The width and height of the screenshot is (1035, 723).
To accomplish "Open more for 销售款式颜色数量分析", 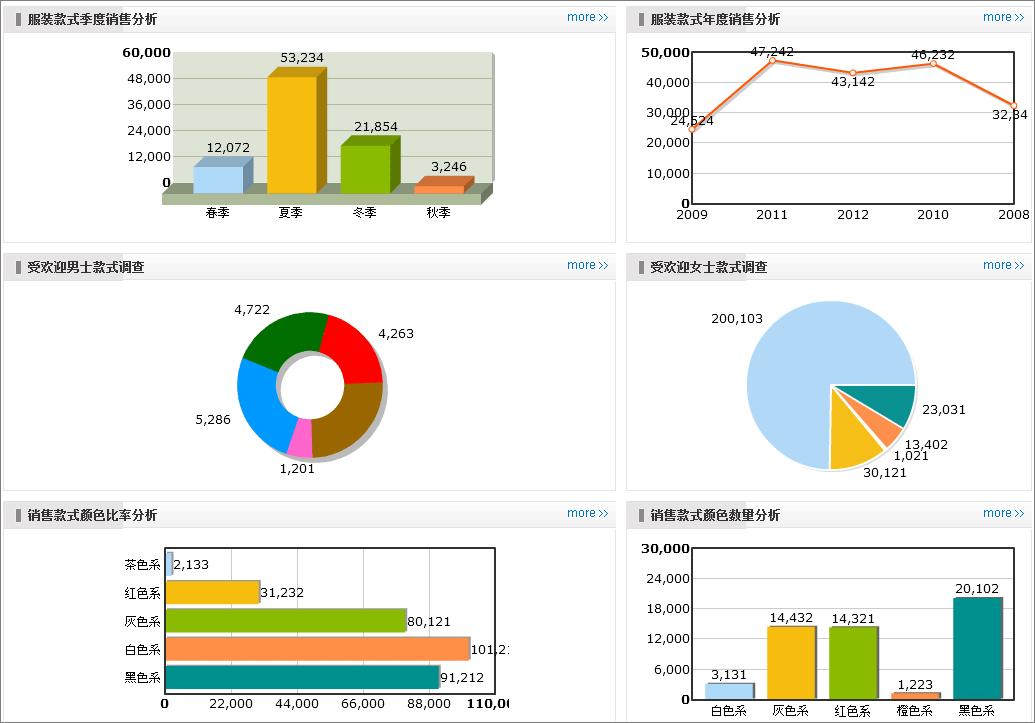I will click(1002, 513).
